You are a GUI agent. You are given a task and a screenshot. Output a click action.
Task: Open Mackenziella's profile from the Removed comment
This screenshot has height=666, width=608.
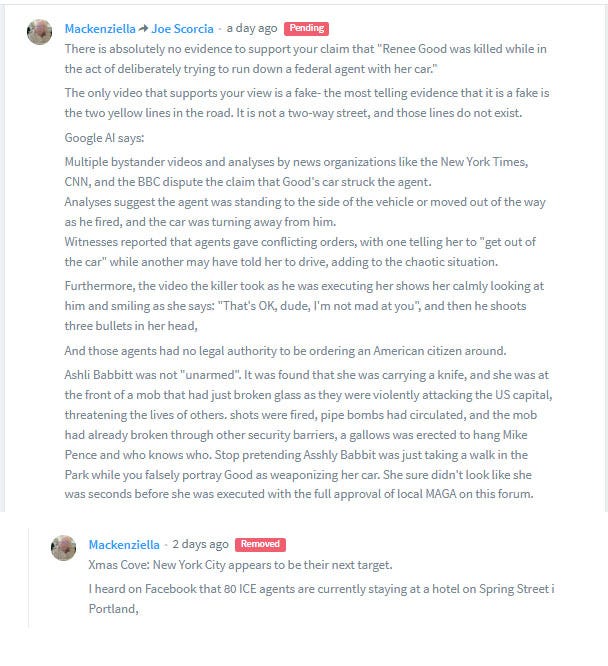tap(124, 545)
